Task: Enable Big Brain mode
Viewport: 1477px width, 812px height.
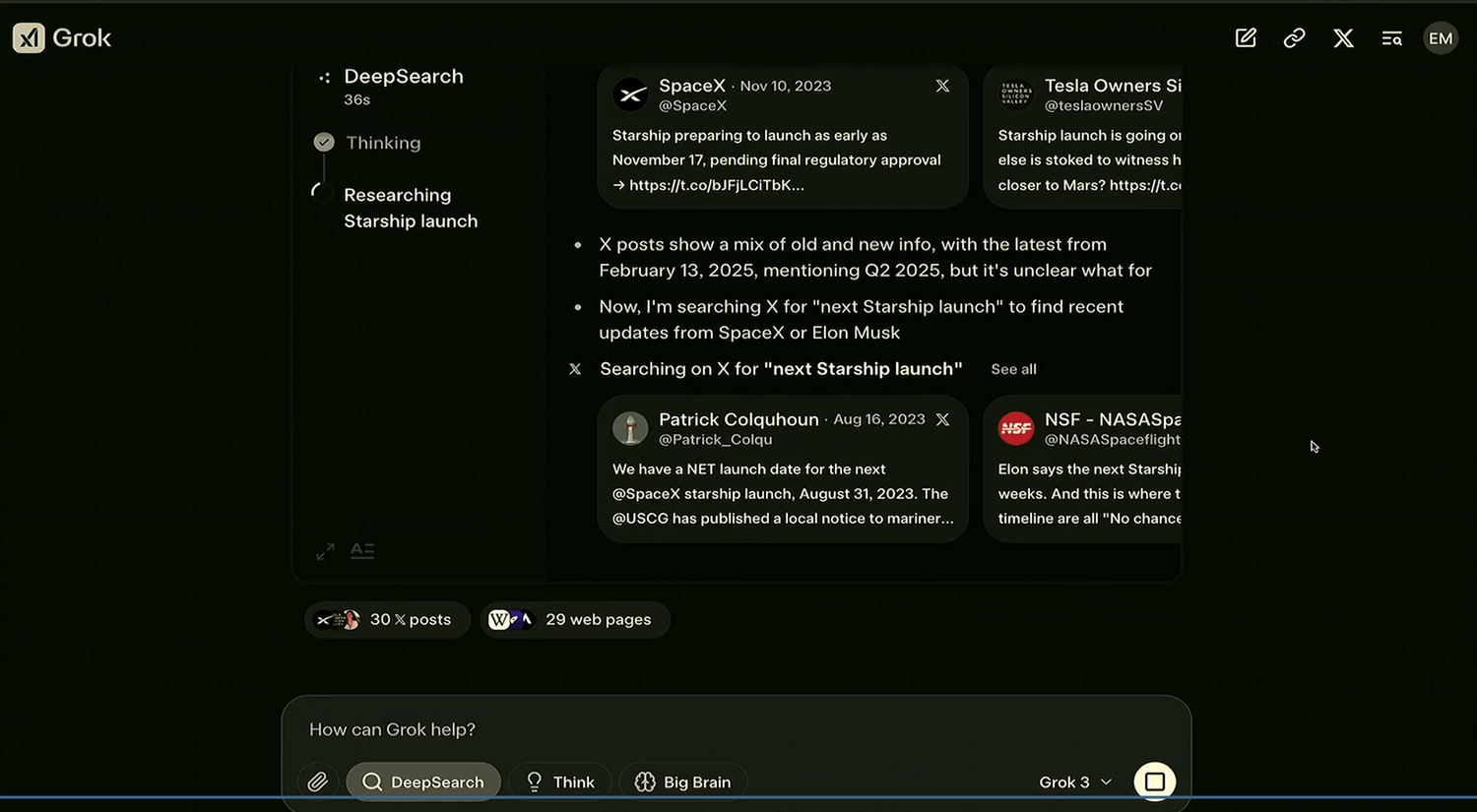Action: (683, 781)
